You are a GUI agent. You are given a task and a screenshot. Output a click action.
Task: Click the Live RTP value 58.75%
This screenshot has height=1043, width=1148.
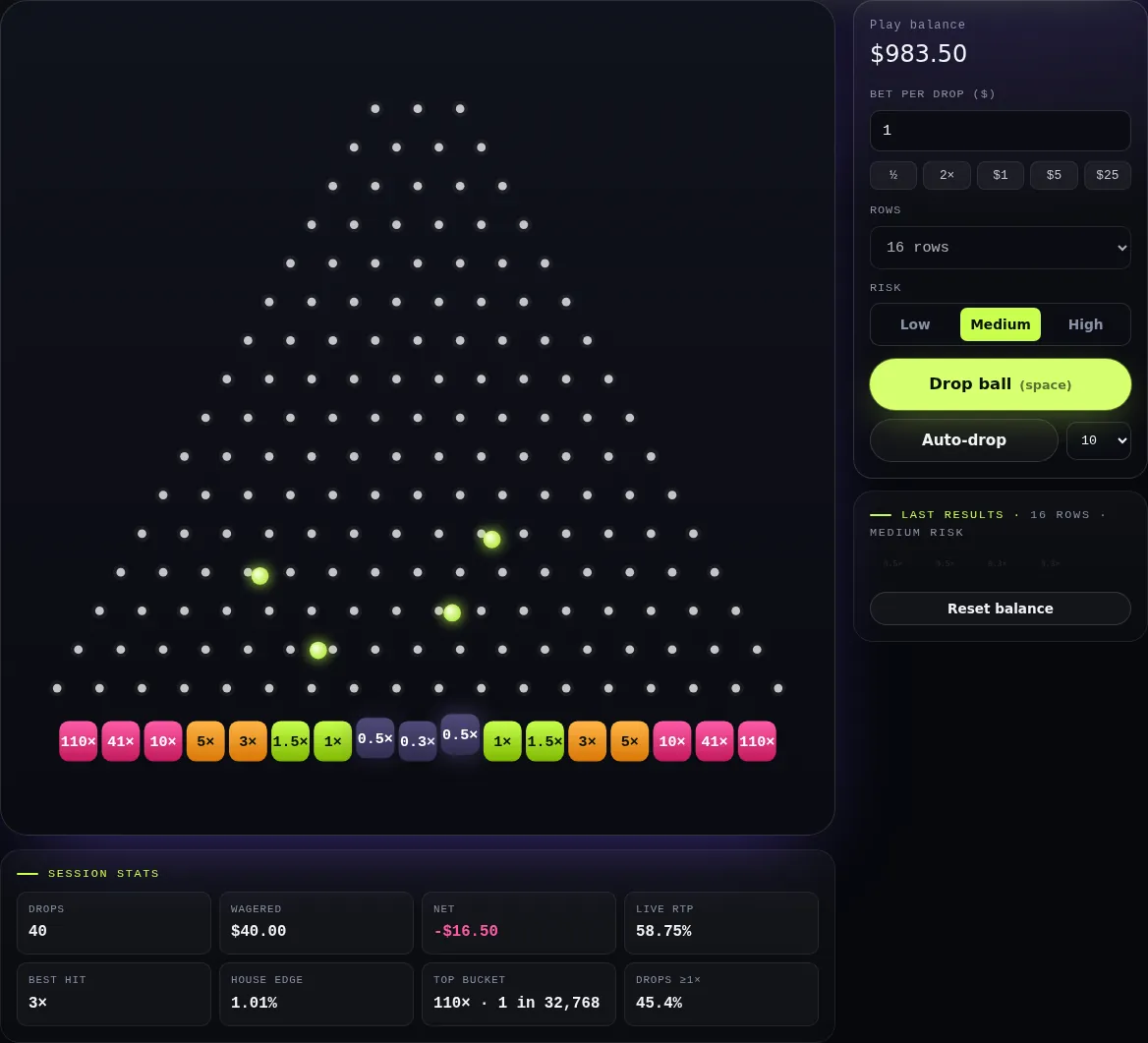coord(663,931)
